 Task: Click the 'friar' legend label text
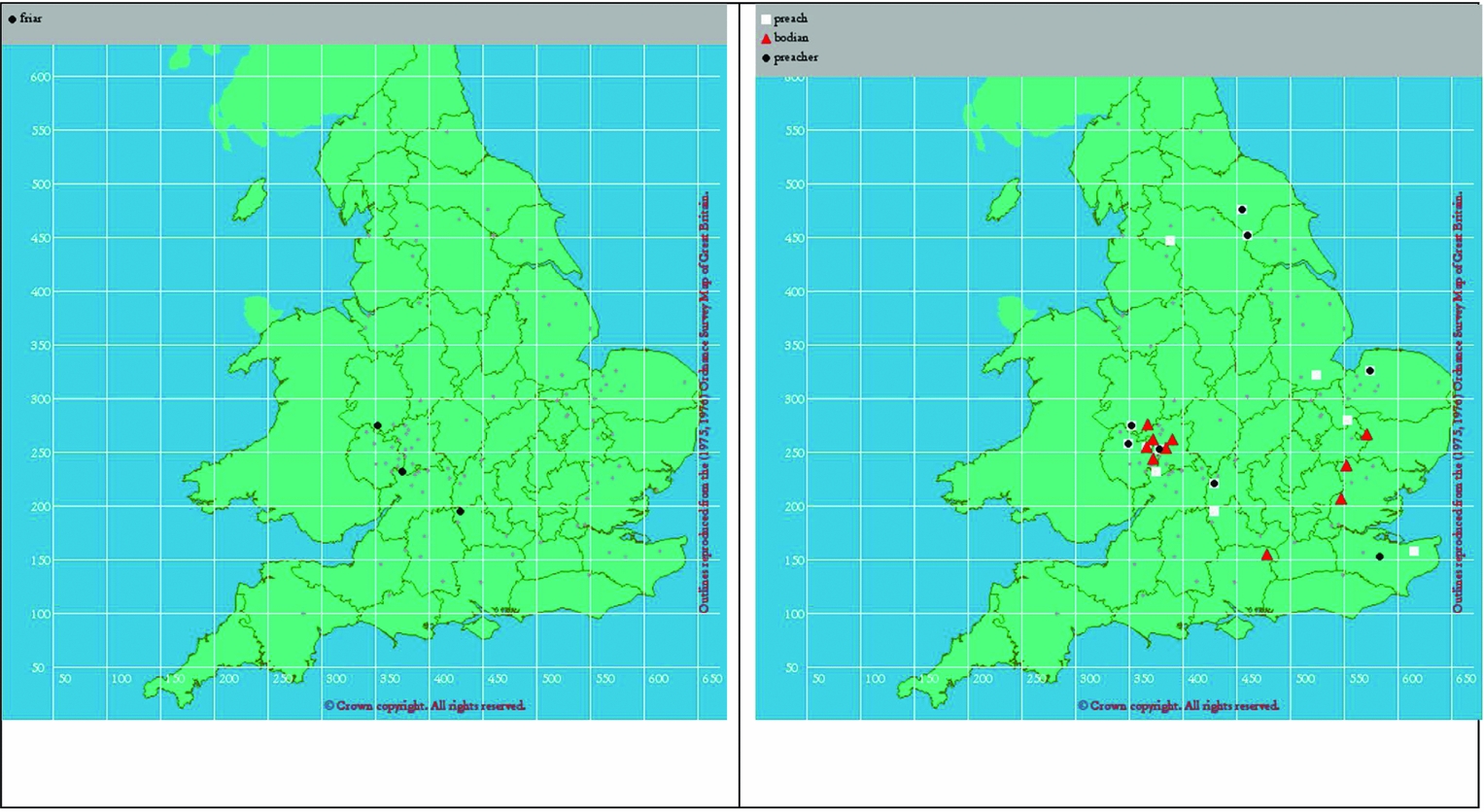tap(31, 18)
